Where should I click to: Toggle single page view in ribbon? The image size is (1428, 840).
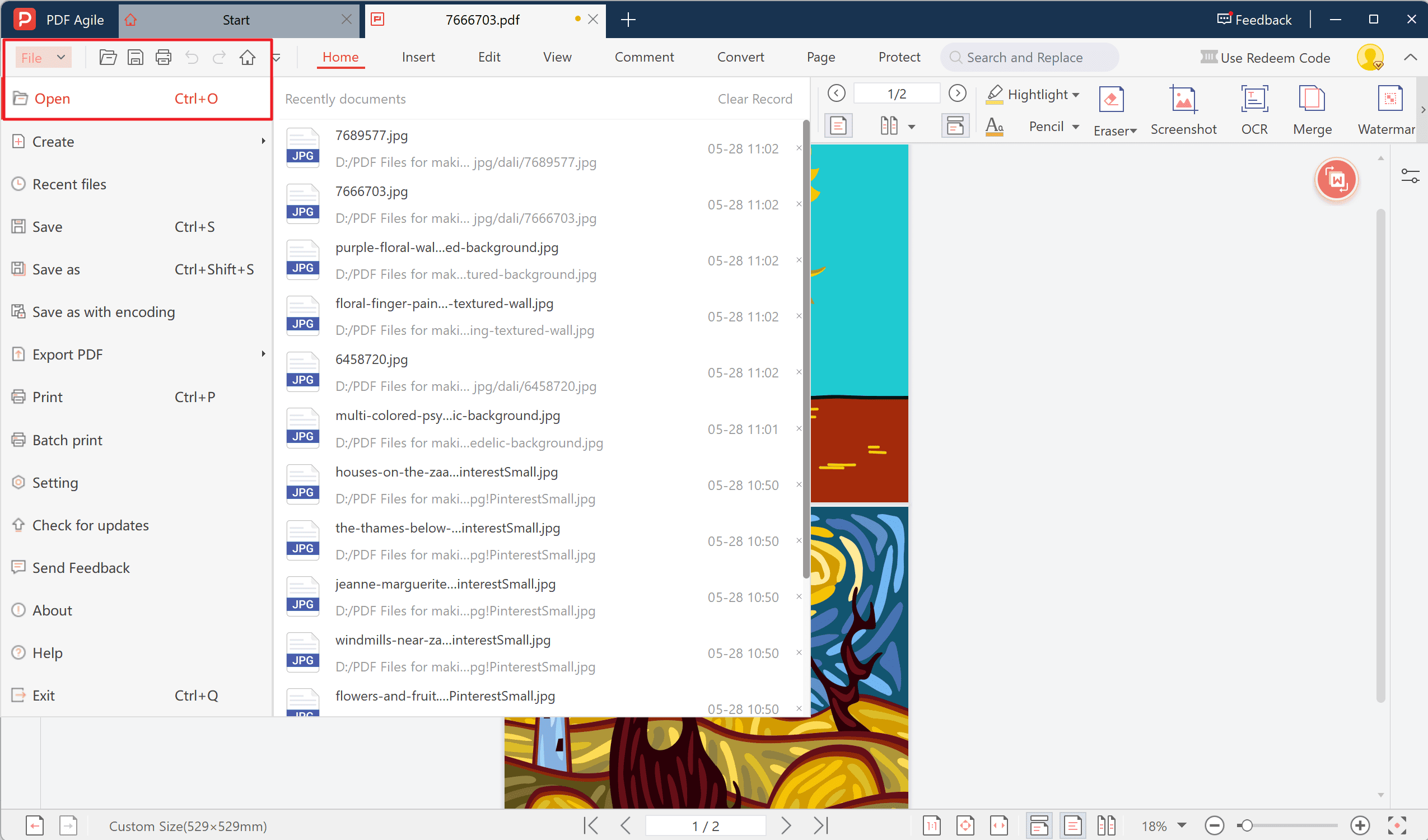(838, 125)
